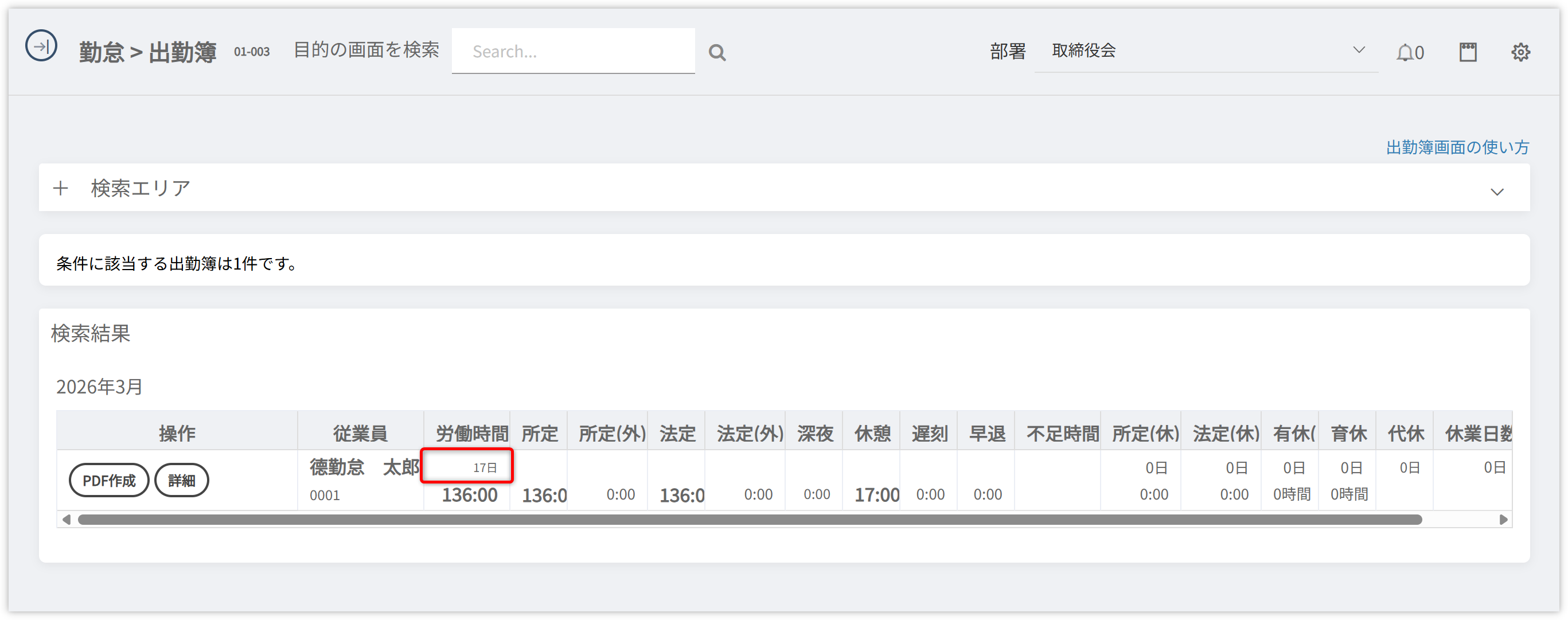Click the left scroll arrow of the table
The height and width of the screenshot is (620, 1568).
pyautogui.click(x=67, y=520)
